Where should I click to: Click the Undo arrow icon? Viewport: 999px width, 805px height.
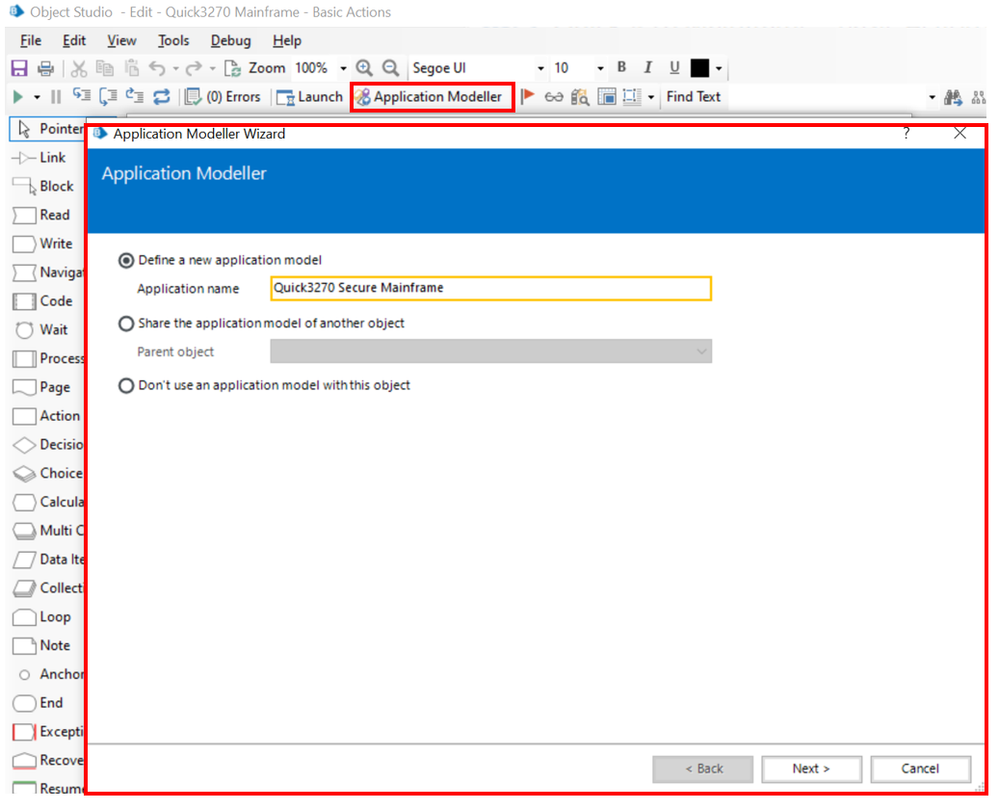157,68
